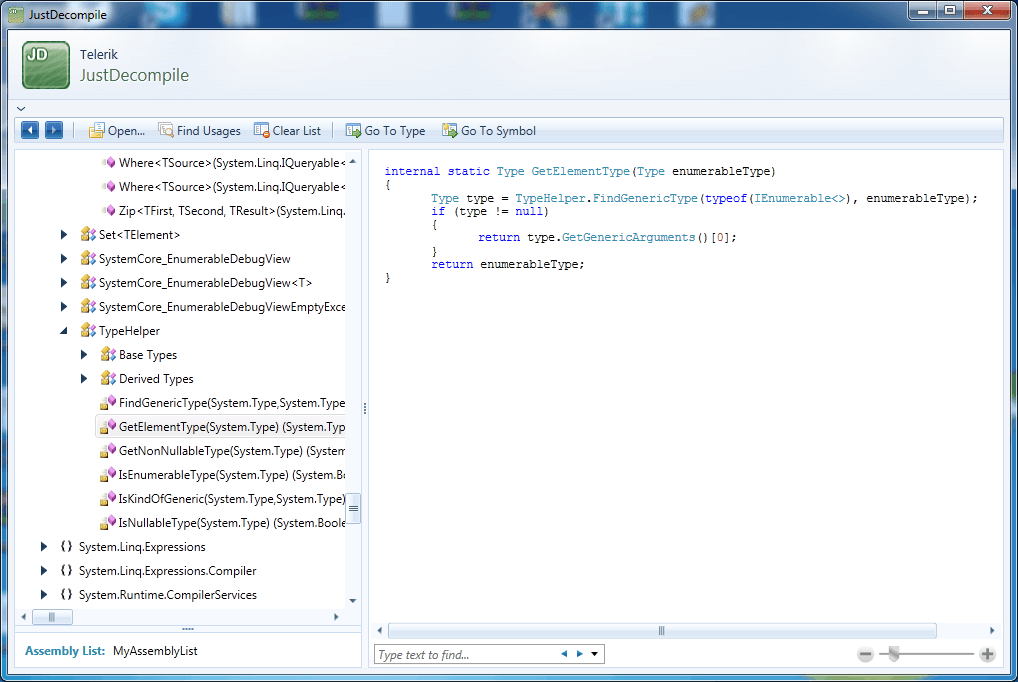1018x682 pixels.
Task: Open an assembly with the Open... button
Action: [117, 131]
